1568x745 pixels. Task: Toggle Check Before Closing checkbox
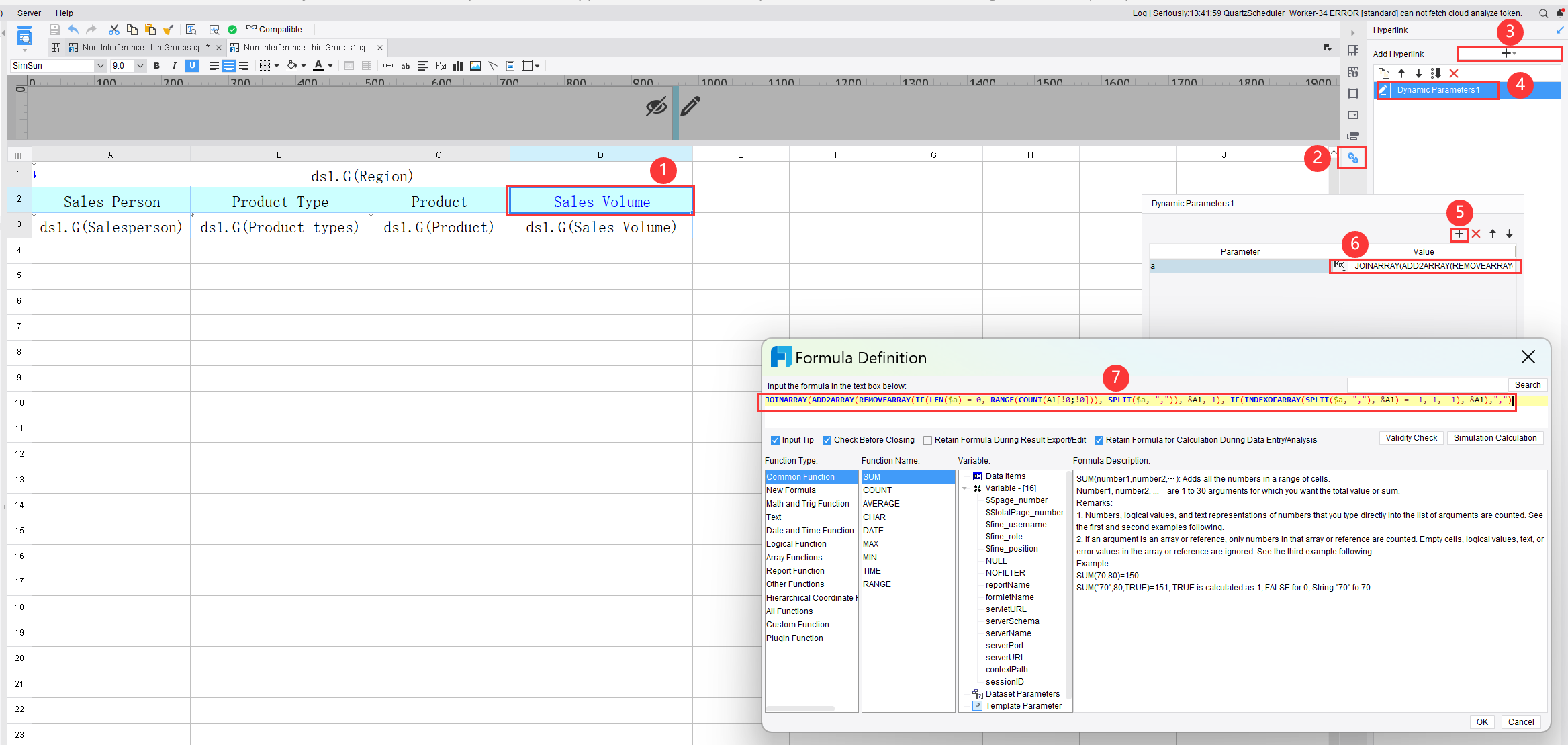click(x=827, y=440)
